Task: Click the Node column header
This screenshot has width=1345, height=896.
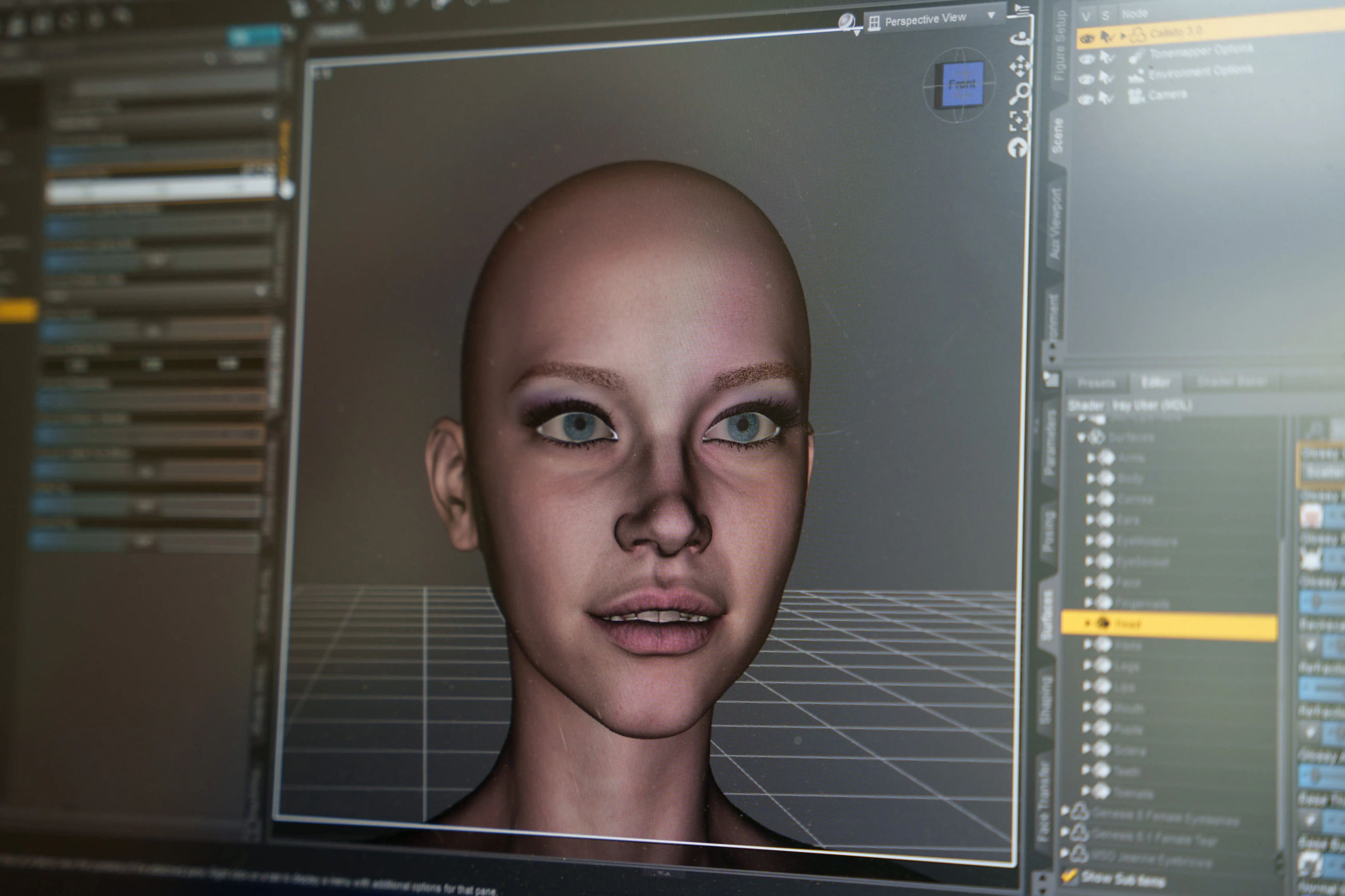Action: pos(1134,14)
